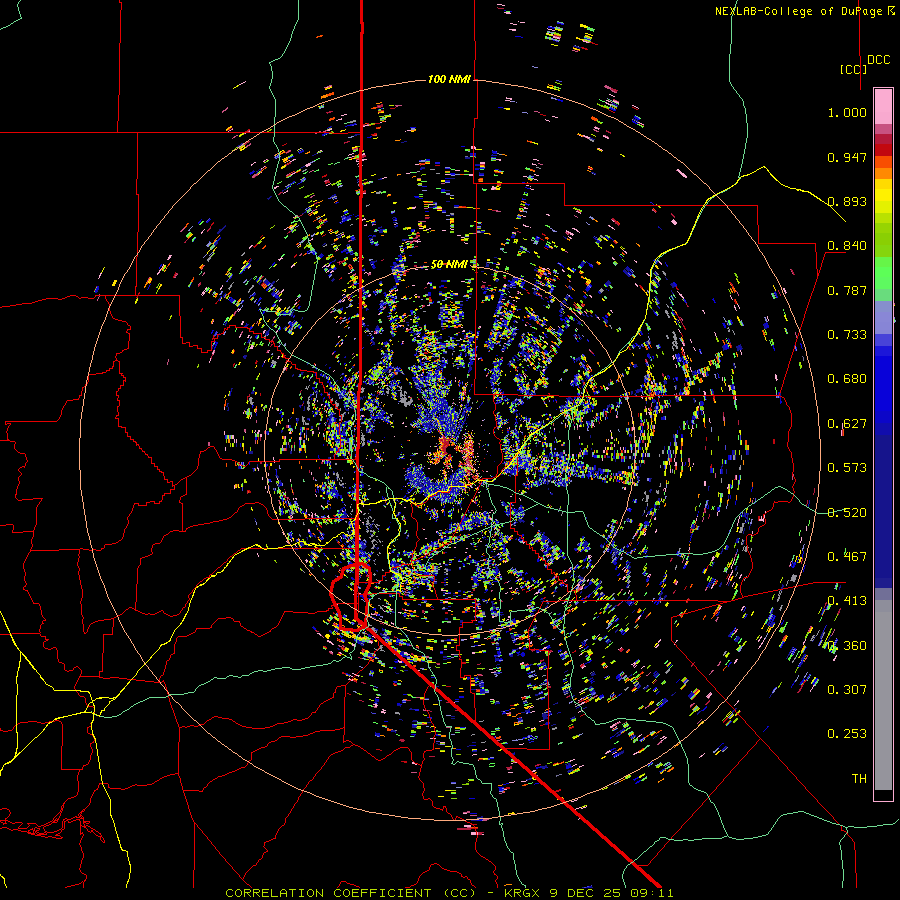The width and height of the screenshot is (900, 900).
Task: Click the [CC] units label
Action: pos(853,69)
